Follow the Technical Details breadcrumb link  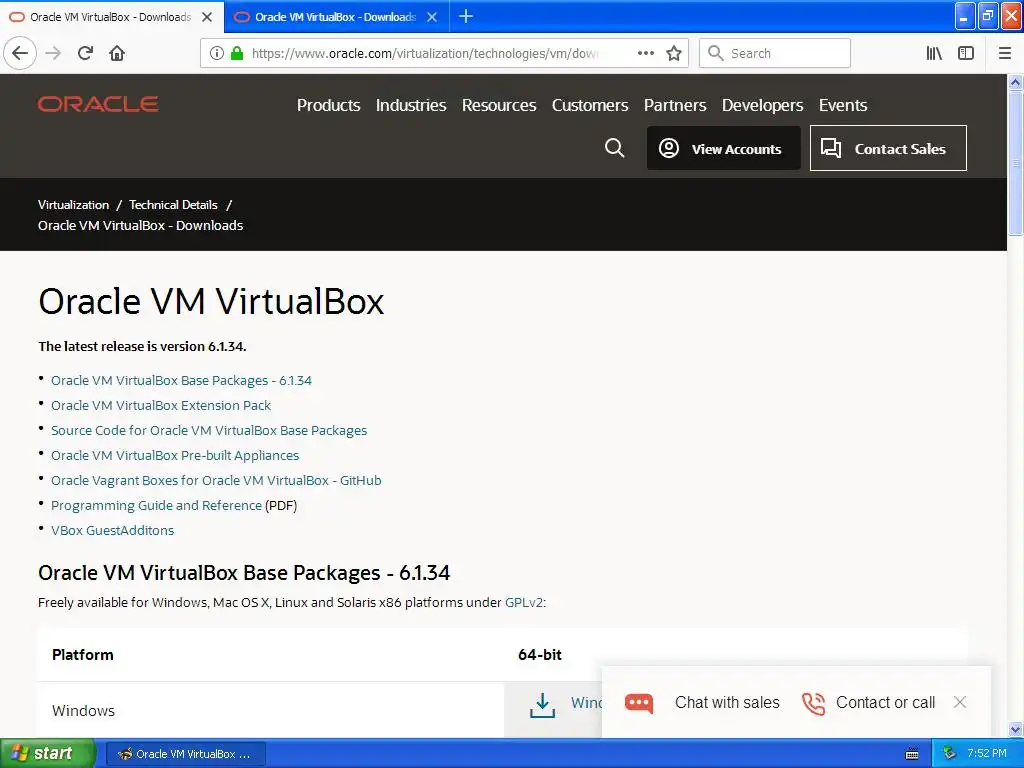[173, 204]
